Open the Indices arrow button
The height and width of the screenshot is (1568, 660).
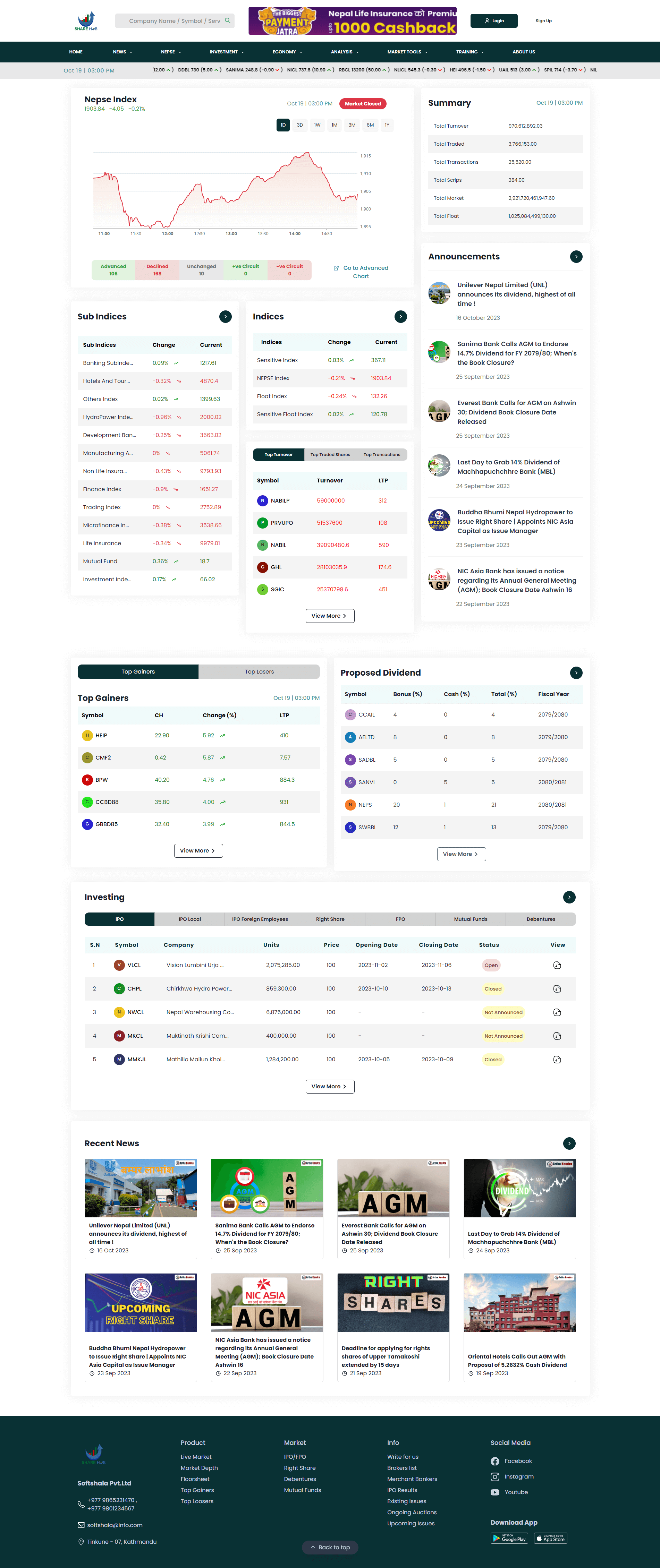(401, 317)
